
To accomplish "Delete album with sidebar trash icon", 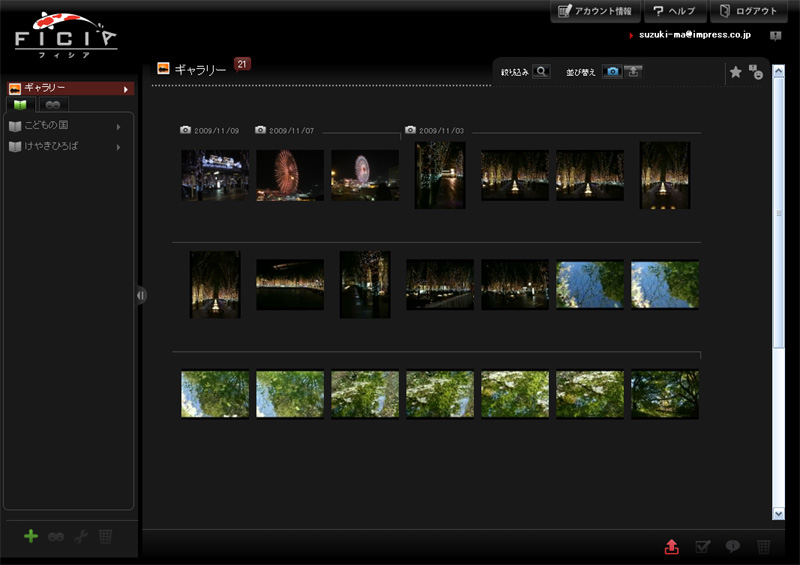I will pos(105,536).
